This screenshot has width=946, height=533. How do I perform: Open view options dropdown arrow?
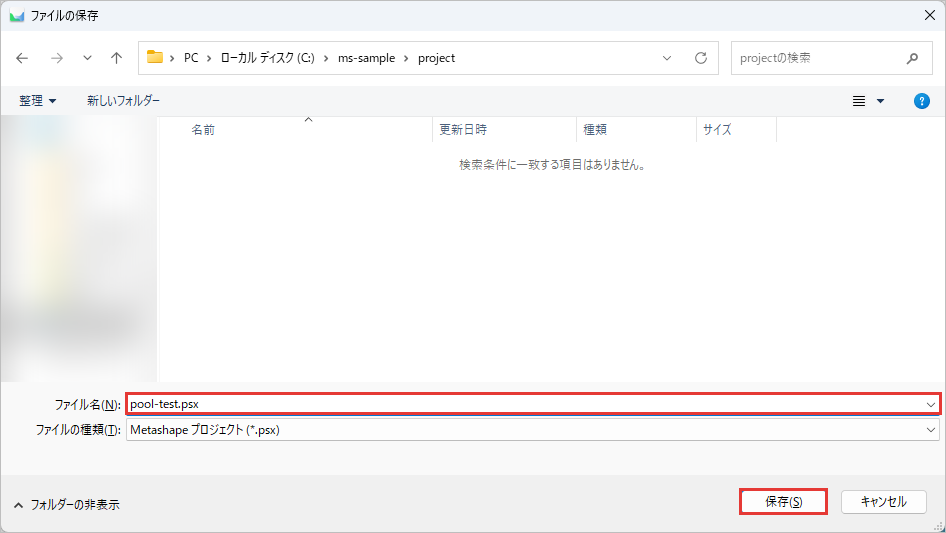[x=880, y=101]
